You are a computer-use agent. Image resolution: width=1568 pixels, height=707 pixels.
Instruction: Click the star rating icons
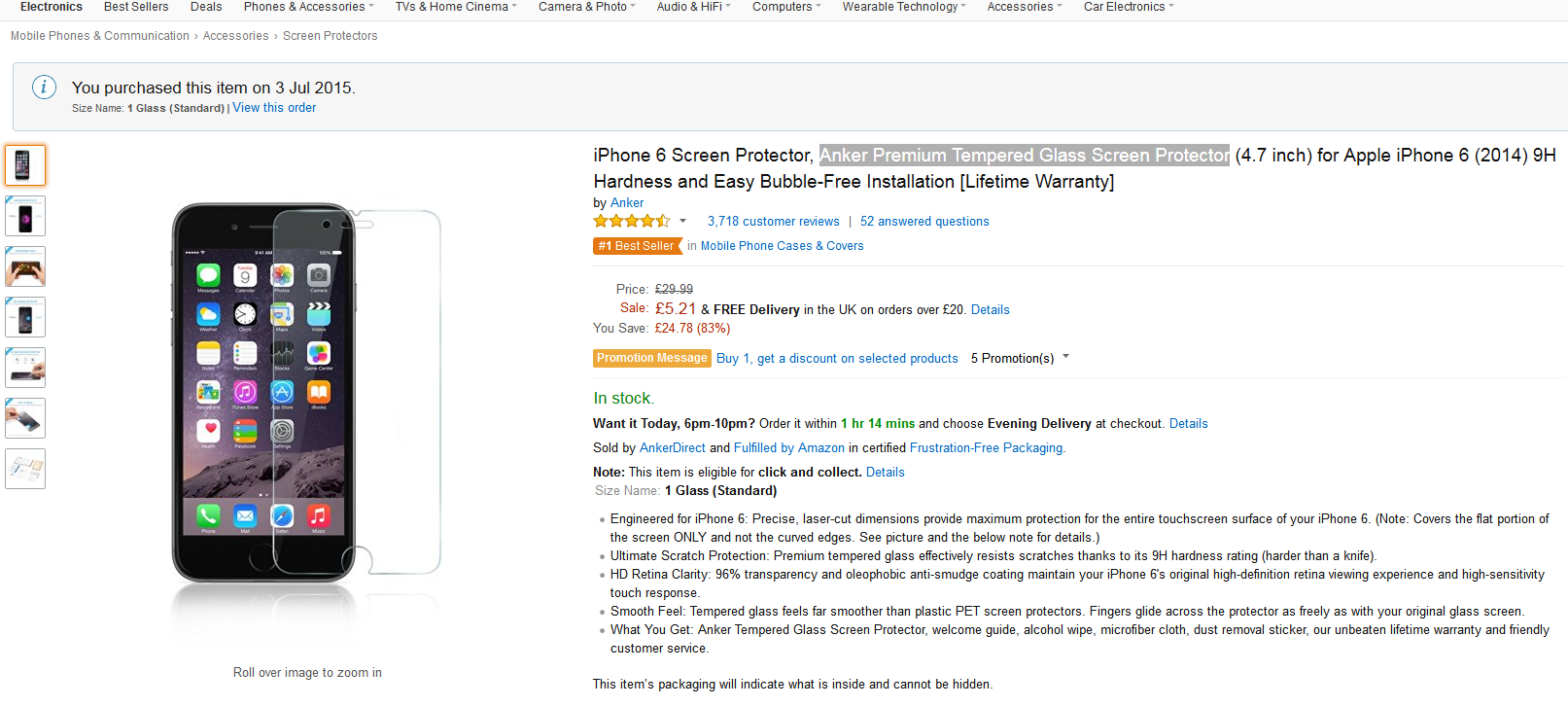pos(632,222)
